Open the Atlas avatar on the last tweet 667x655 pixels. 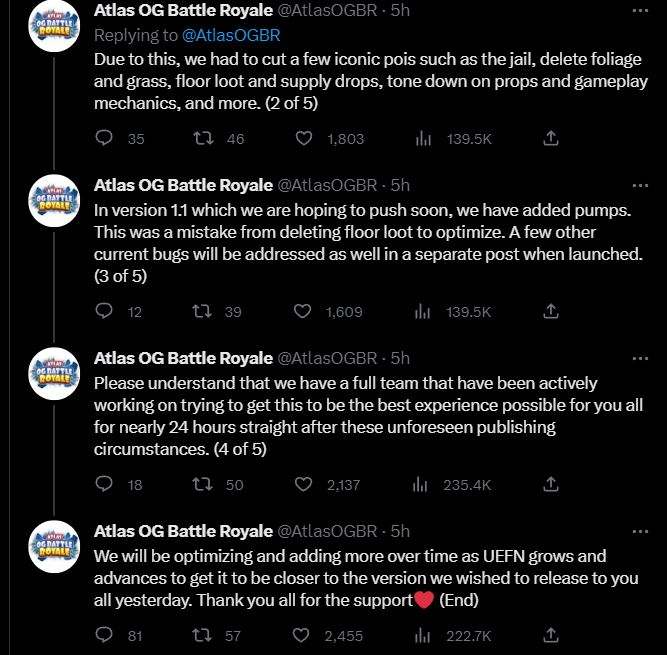(54, 547)
